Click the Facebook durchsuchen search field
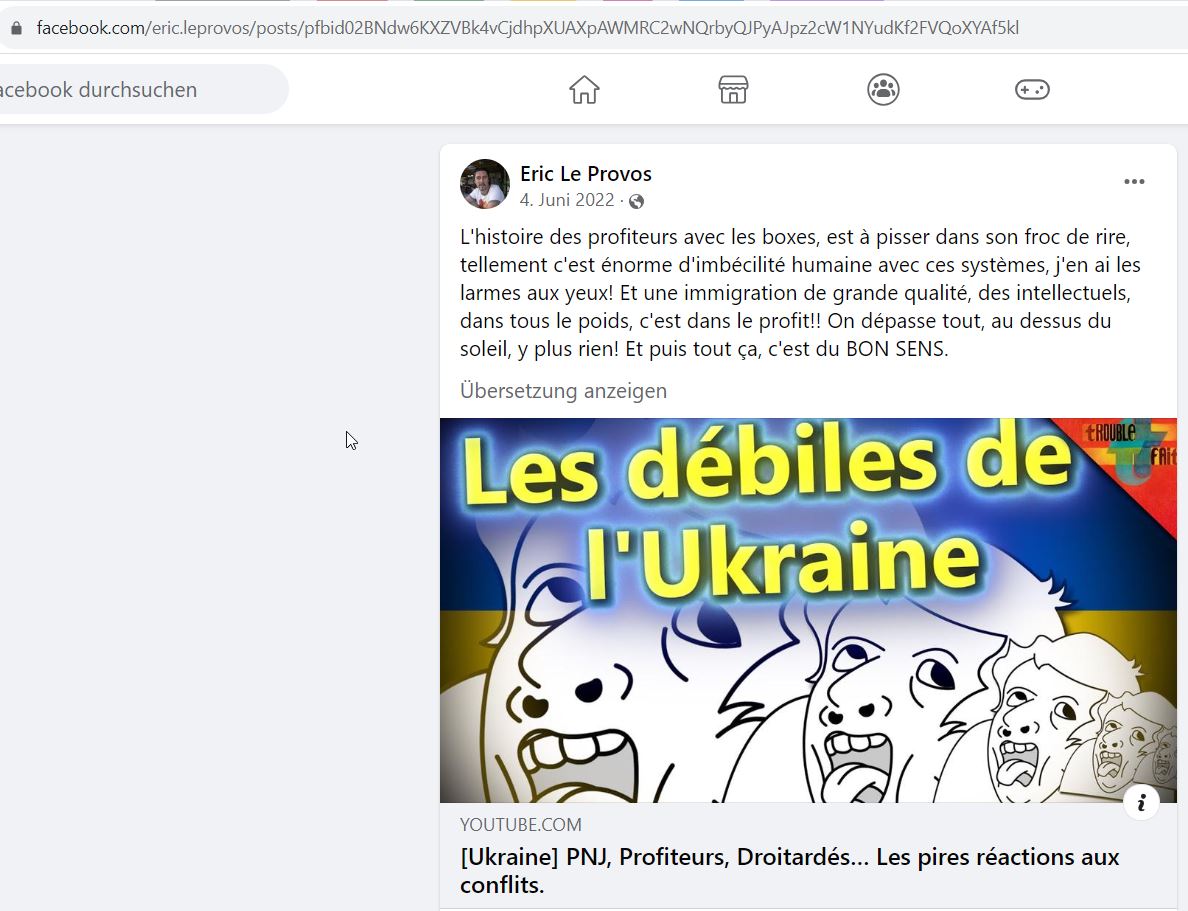 tap(140, 89)
